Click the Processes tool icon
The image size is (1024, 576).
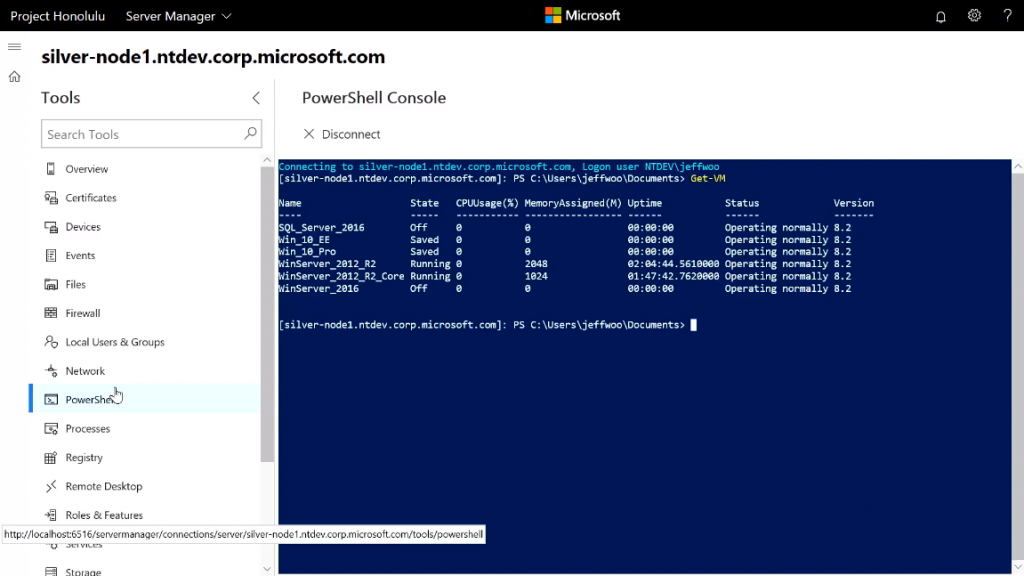51,428
